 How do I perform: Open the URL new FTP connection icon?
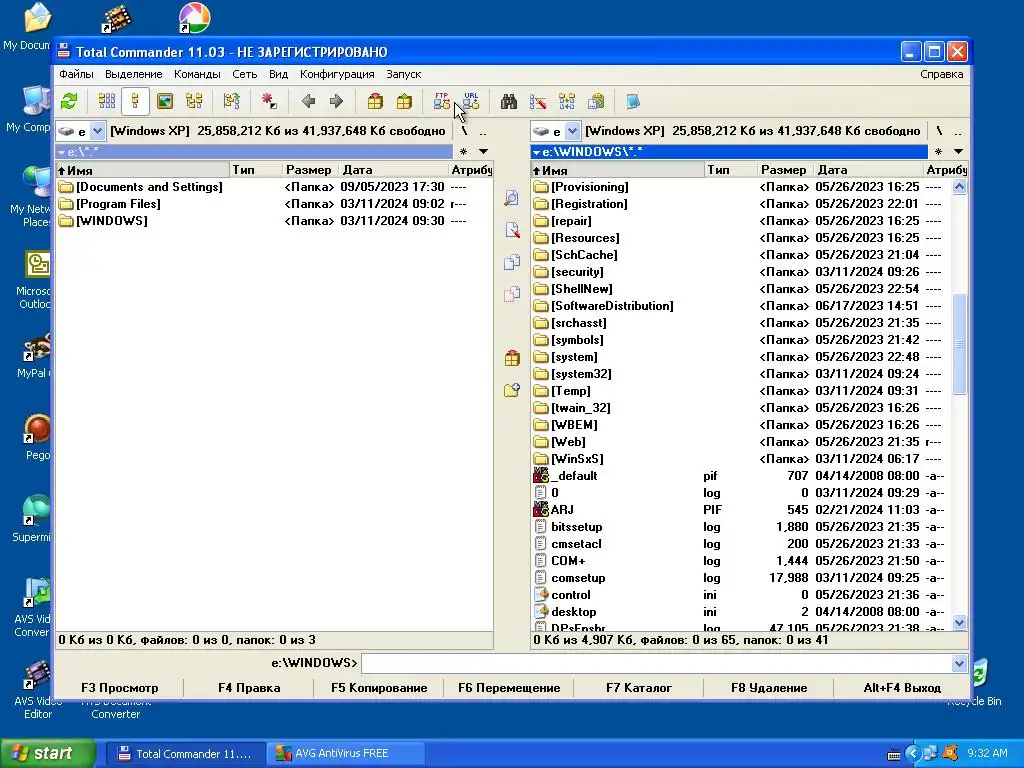coord(471,101)
